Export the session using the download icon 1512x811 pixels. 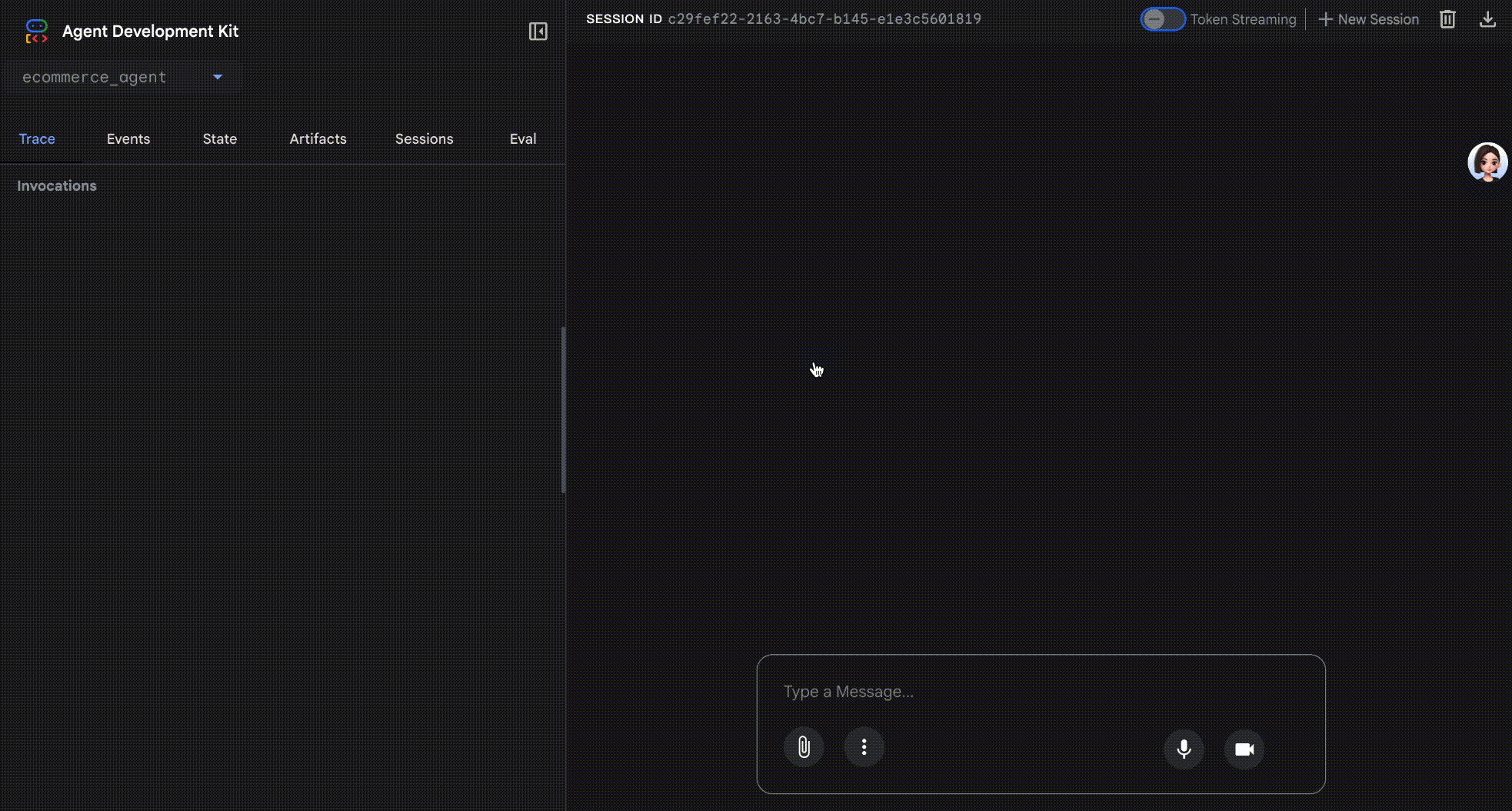[1489, 19]
